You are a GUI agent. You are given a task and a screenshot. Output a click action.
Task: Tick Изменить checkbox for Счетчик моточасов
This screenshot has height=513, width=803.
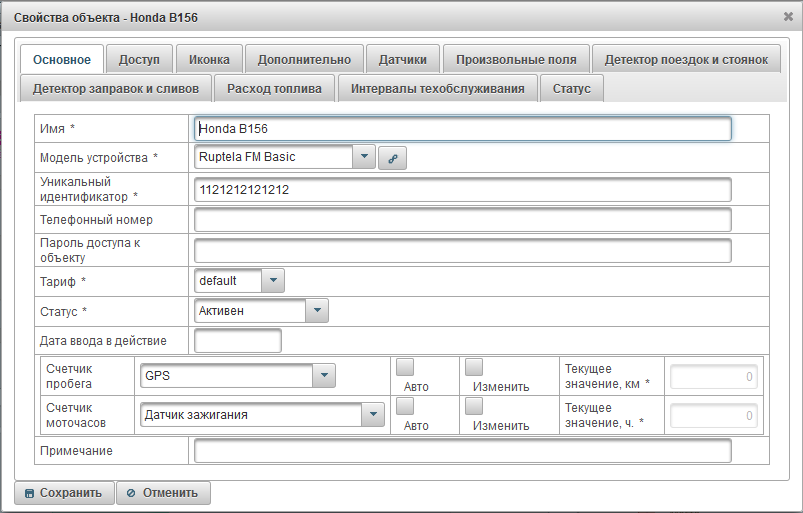474,406
